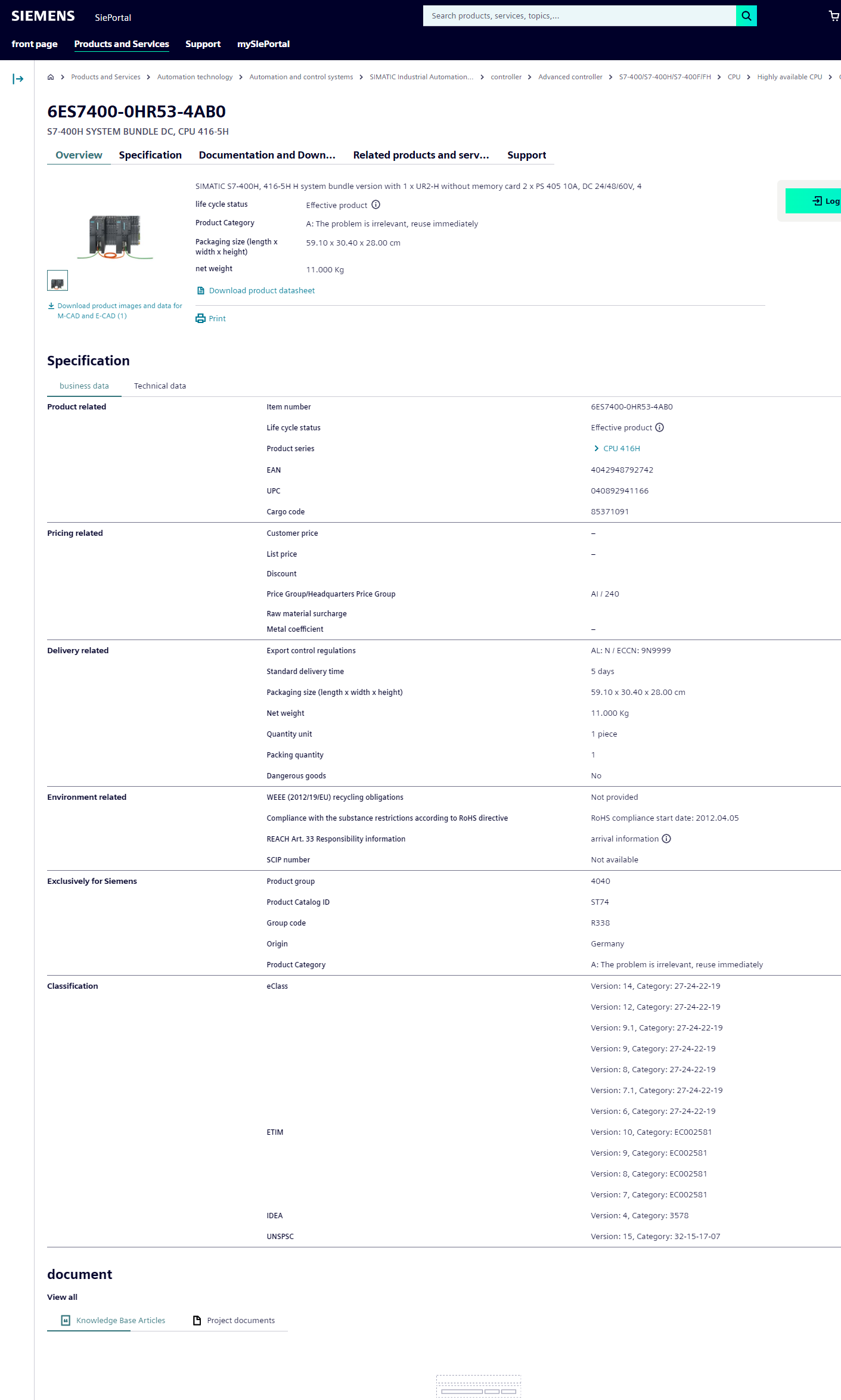Click the home breadcrumb icon
Image resolution: width=841 pixels, height=1400 pixels.
click(x=51, y=77)
